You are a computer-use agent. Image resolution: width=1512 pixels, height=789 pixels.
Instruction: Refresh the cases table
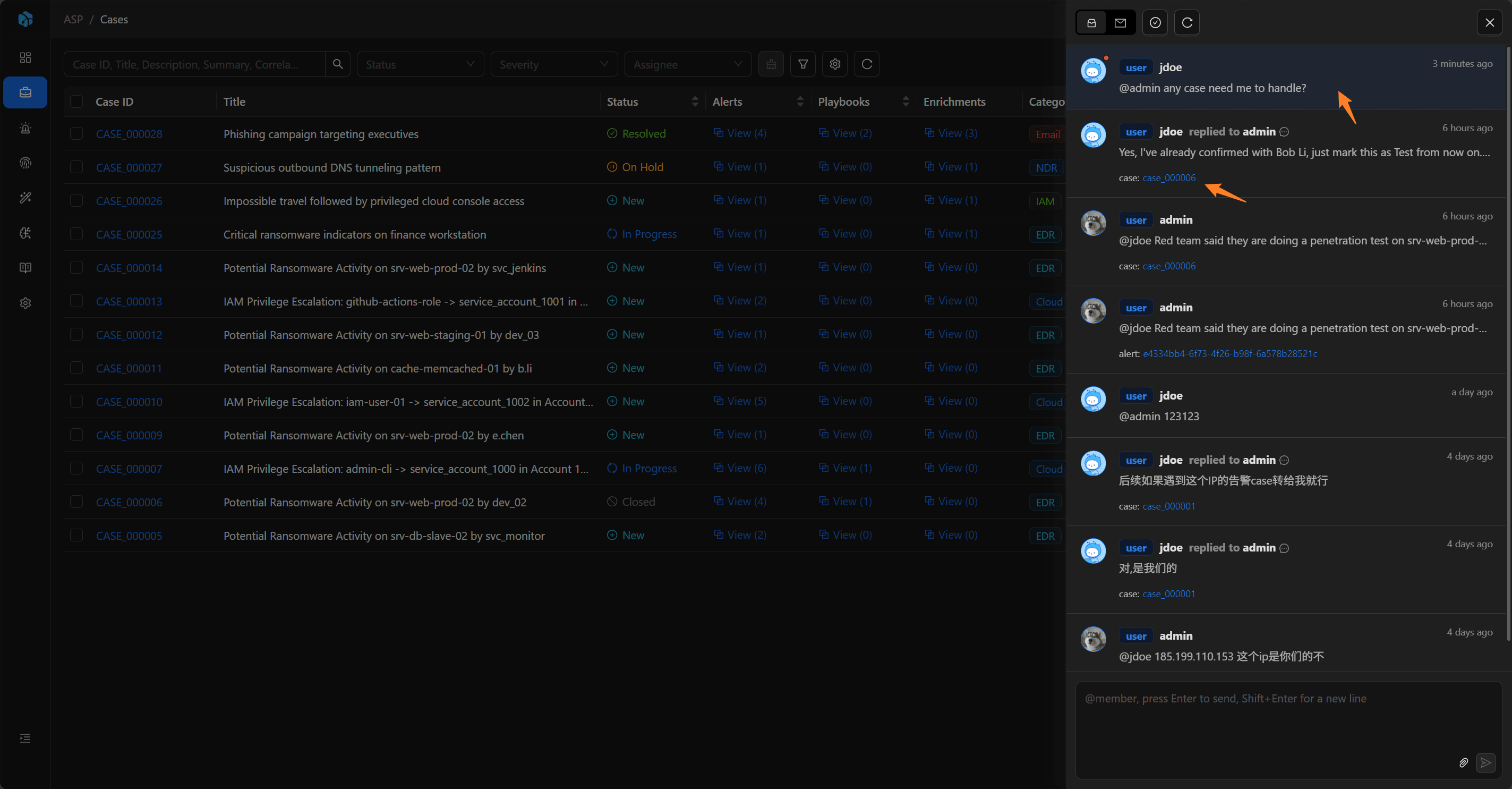(x=866, y=64)
